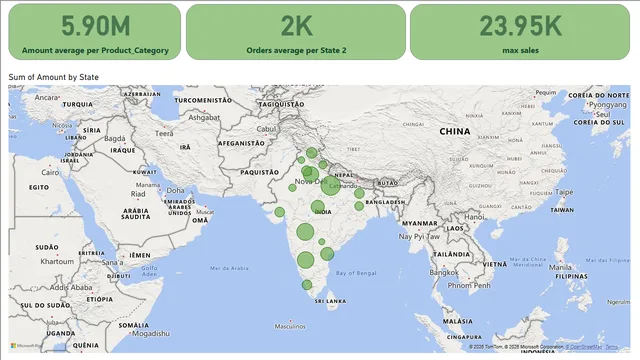Image resolution: width=640 pixels, height=360 pixels.
Task: Click the Khartoum city label
Action: click(57, 262)
